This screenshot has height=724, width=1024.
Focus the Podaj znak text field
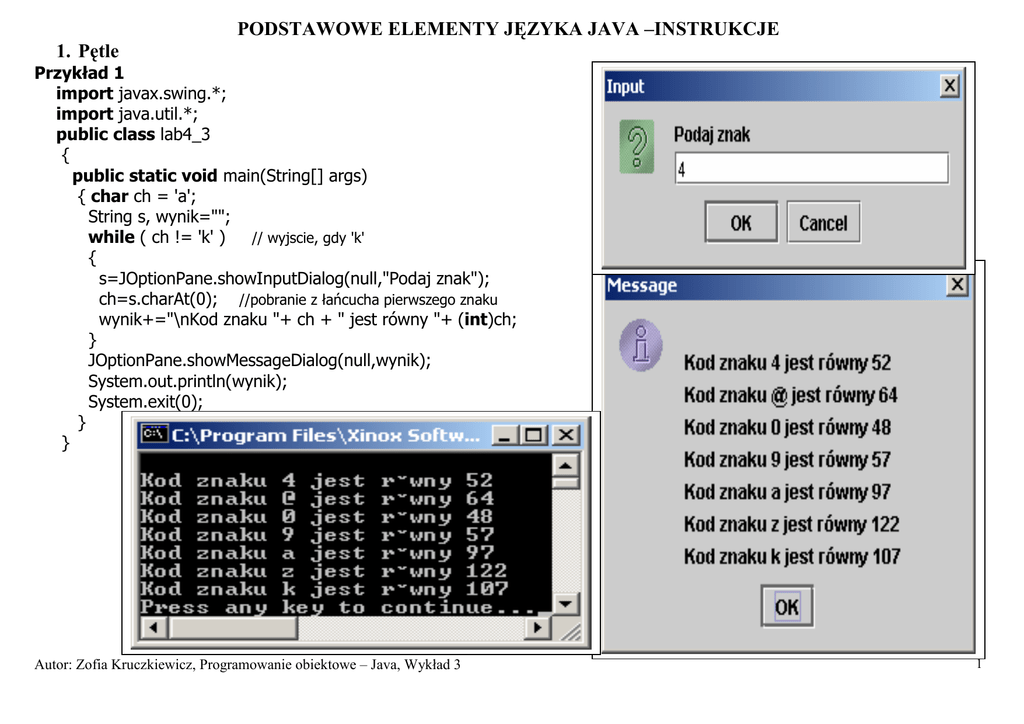click(810, 168)
